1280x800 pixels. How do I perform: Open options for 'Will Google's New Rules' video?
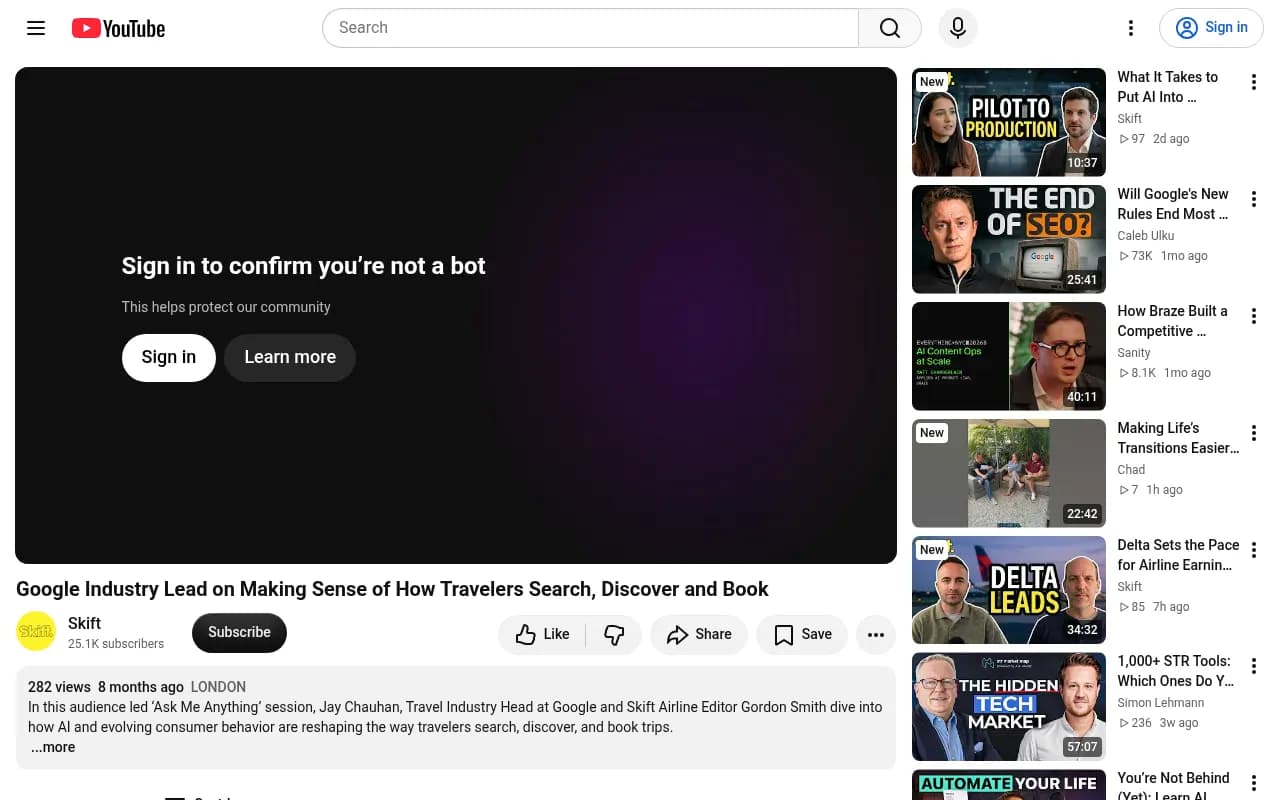tap(1253, 199)
